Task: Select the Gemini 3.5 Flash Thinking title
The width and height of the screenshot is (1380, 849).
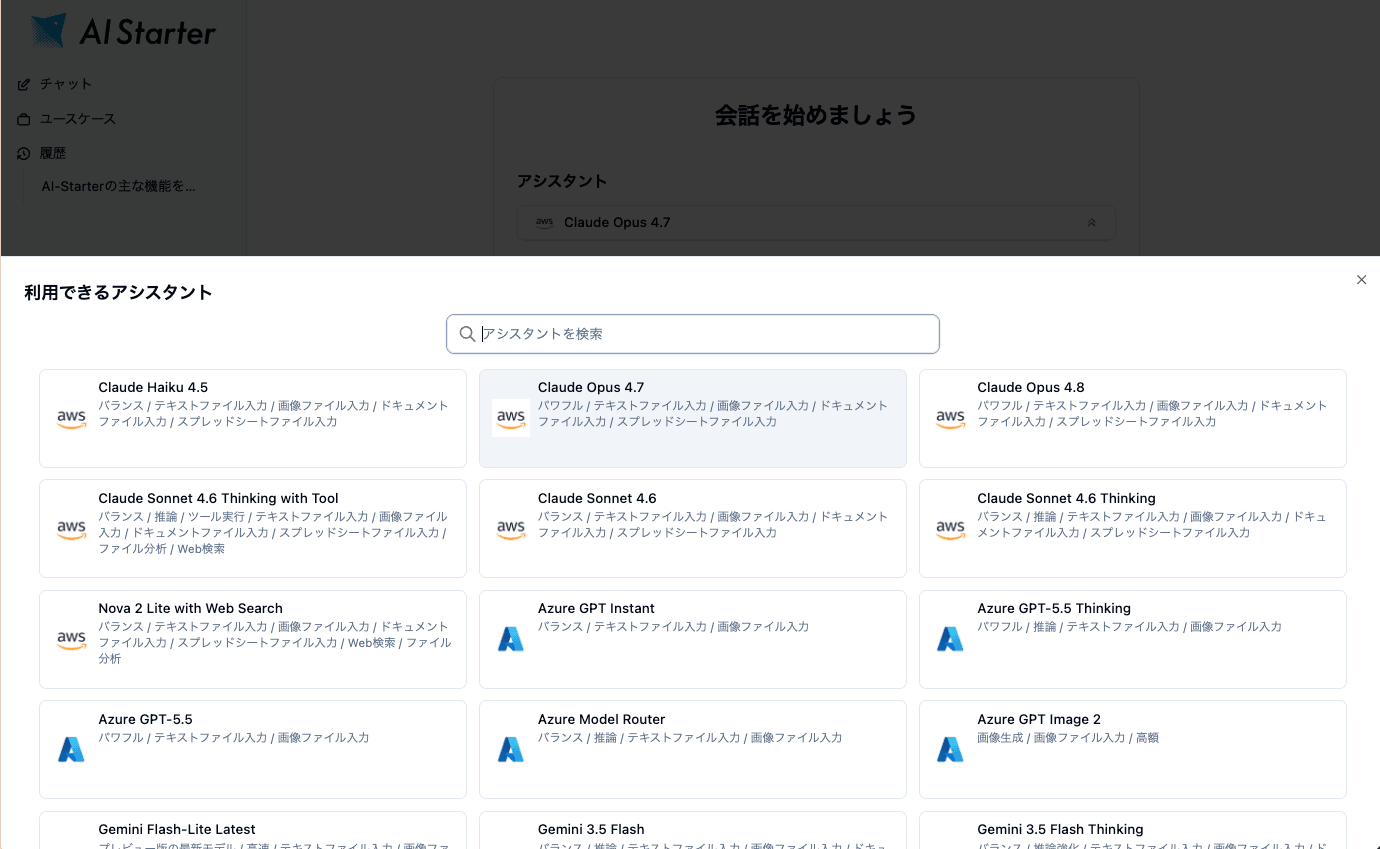Action: pos(1060,829)
